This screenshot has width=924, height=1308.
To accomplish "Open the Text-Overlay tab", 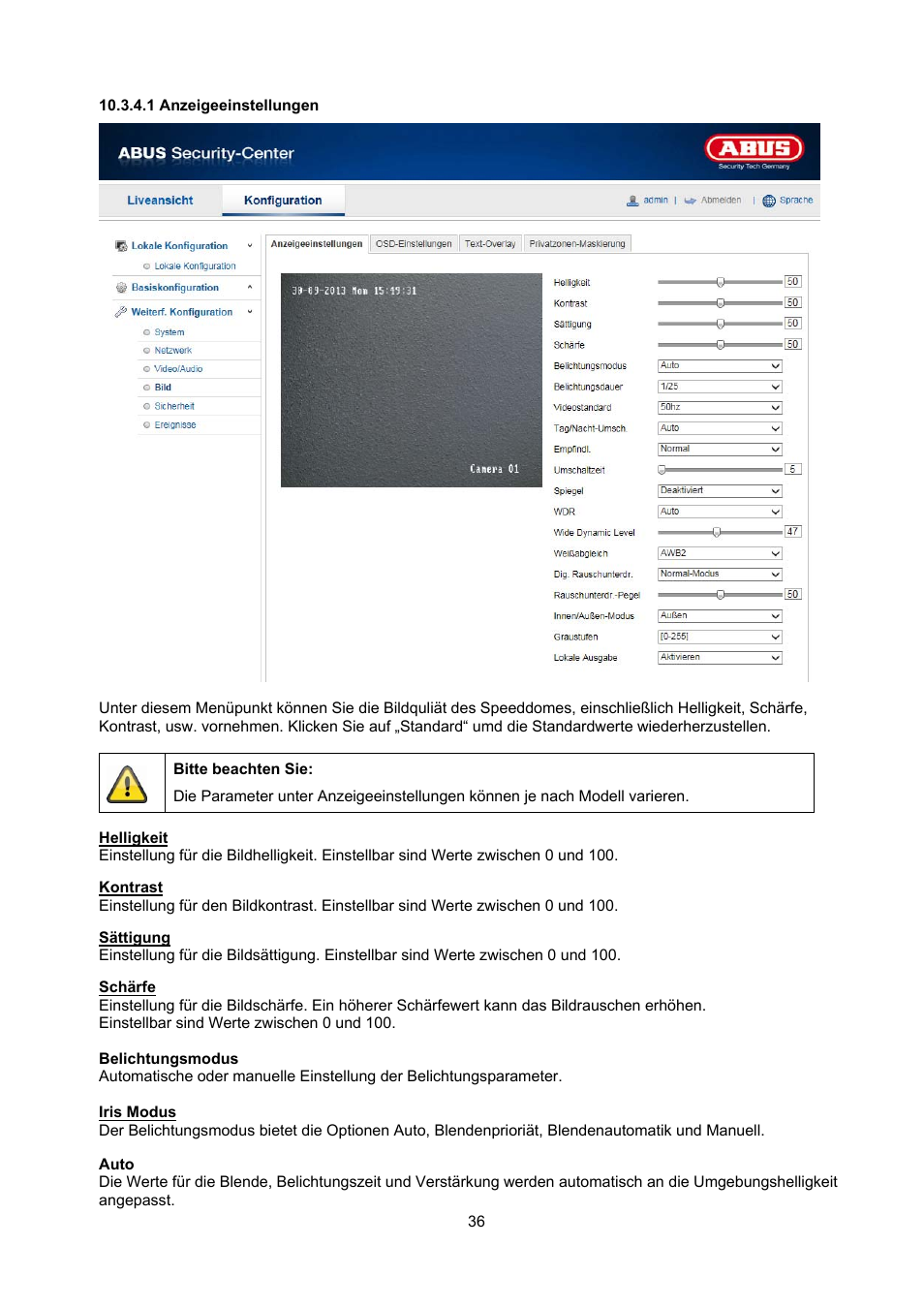I will tap(490, 244).
